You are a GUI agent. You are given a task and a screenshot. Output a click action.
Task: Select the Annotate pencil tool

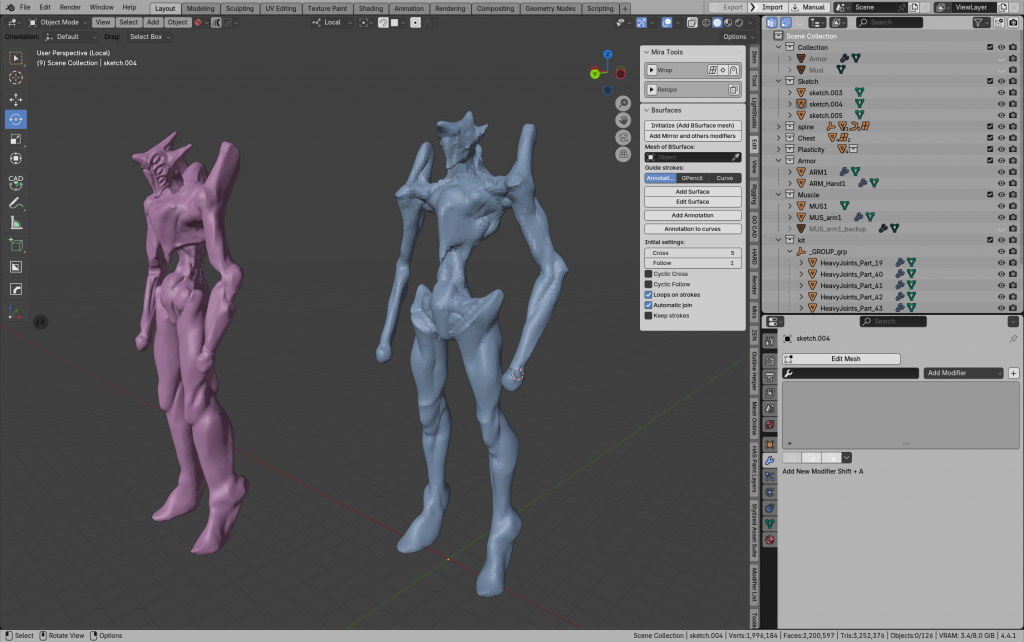click(x=16, y=204)
